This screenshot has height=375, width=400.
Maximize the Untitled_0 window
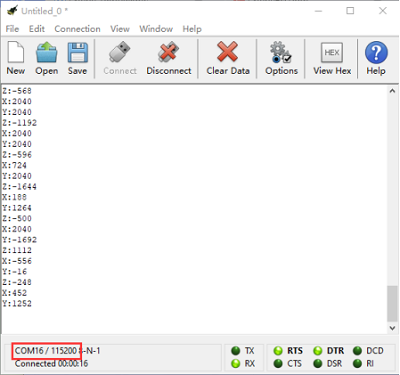pos(350,11)
